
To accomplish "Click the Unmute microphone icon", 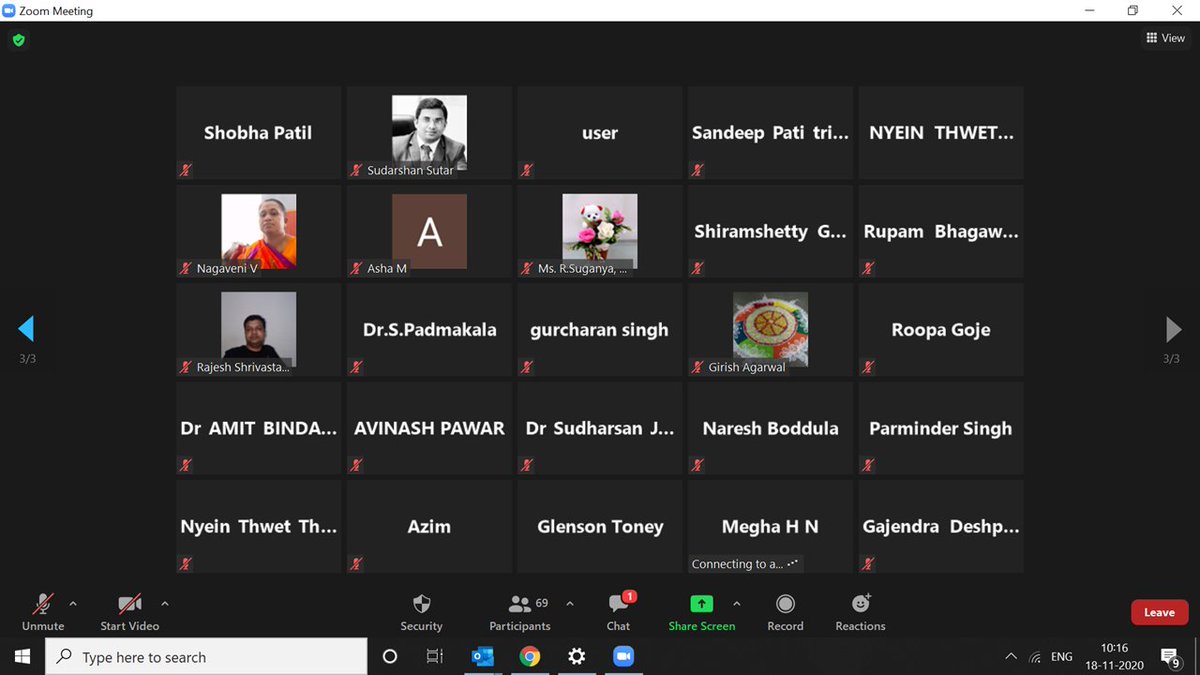I will point(43,604).
